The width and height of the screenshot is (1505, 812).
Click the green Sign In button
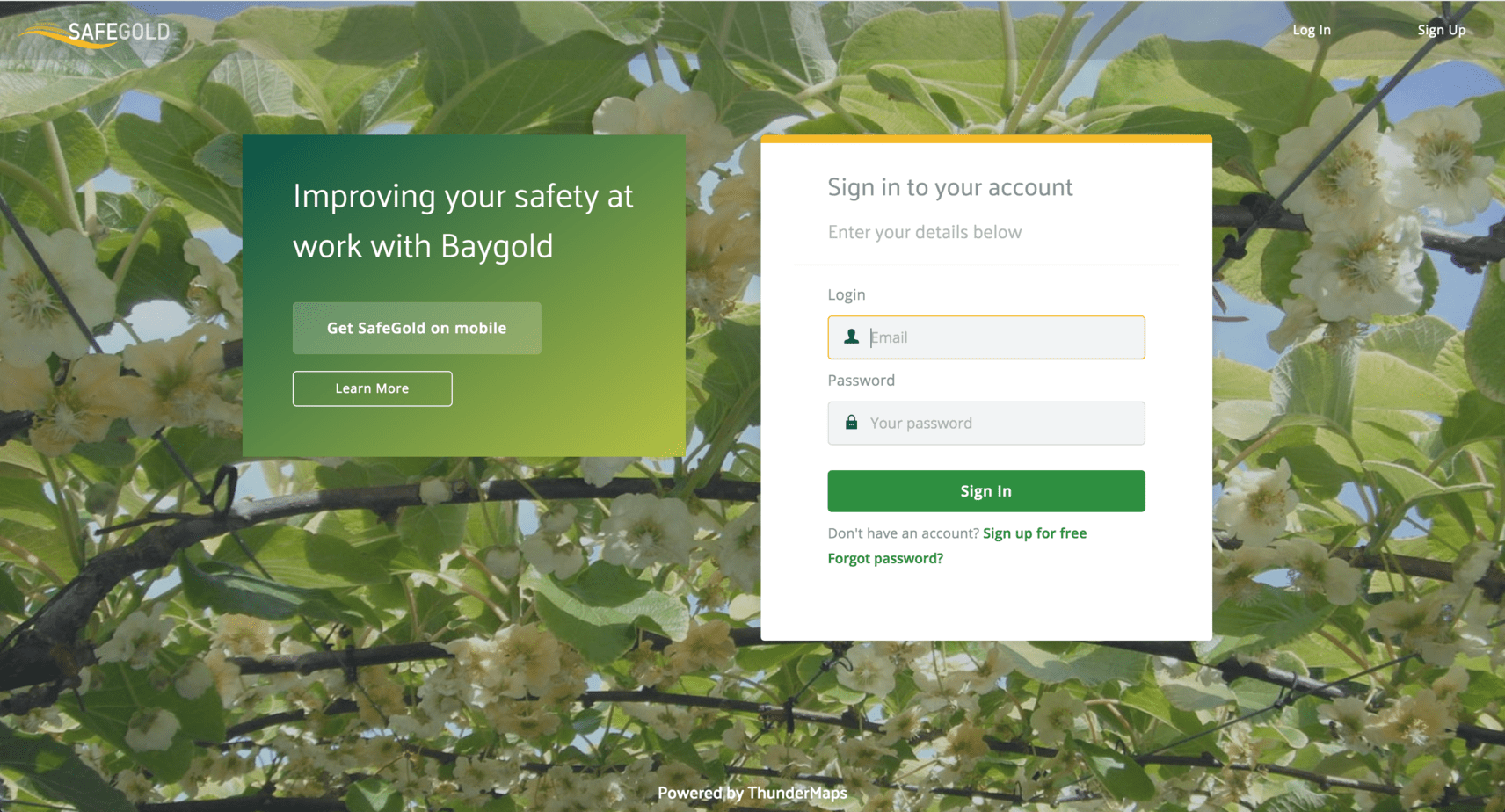pyautogui.click(x=986, y=491)
